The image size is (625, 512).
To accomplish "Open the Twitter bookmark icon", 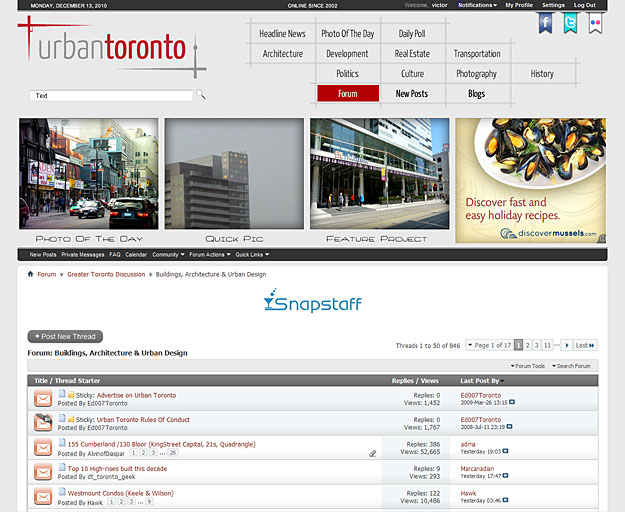I will click(x=570, y=23).
